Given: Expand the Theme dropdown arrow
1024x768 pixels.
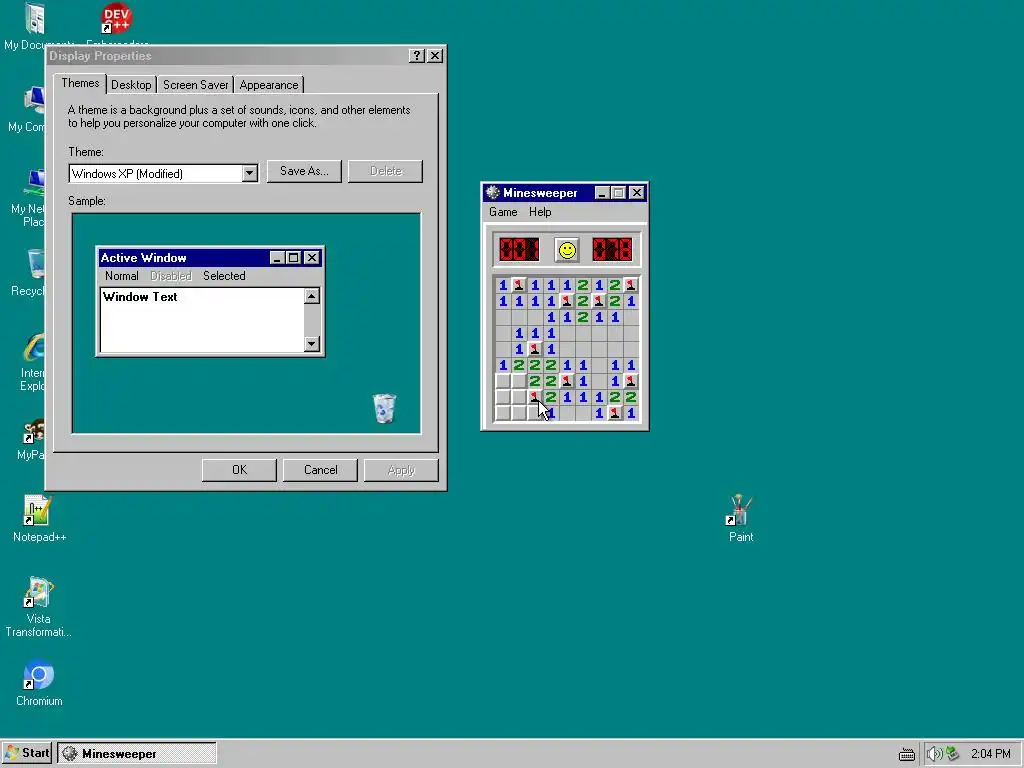Looking at the screenshot, I should pos(249,174).
